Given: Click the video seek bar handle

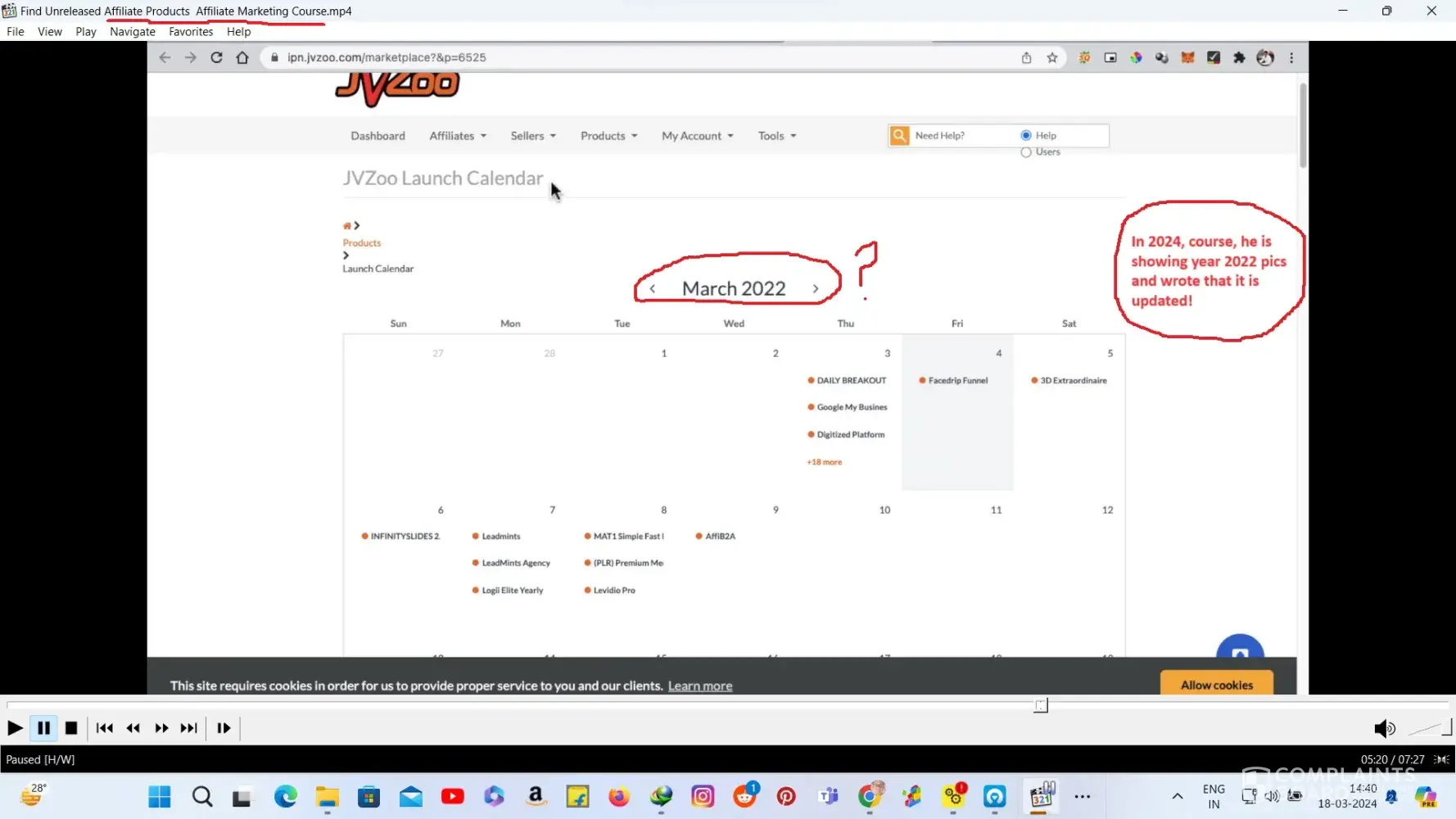Looking at the screenshot, I should pyautogui.click(x=1041, y=705).
